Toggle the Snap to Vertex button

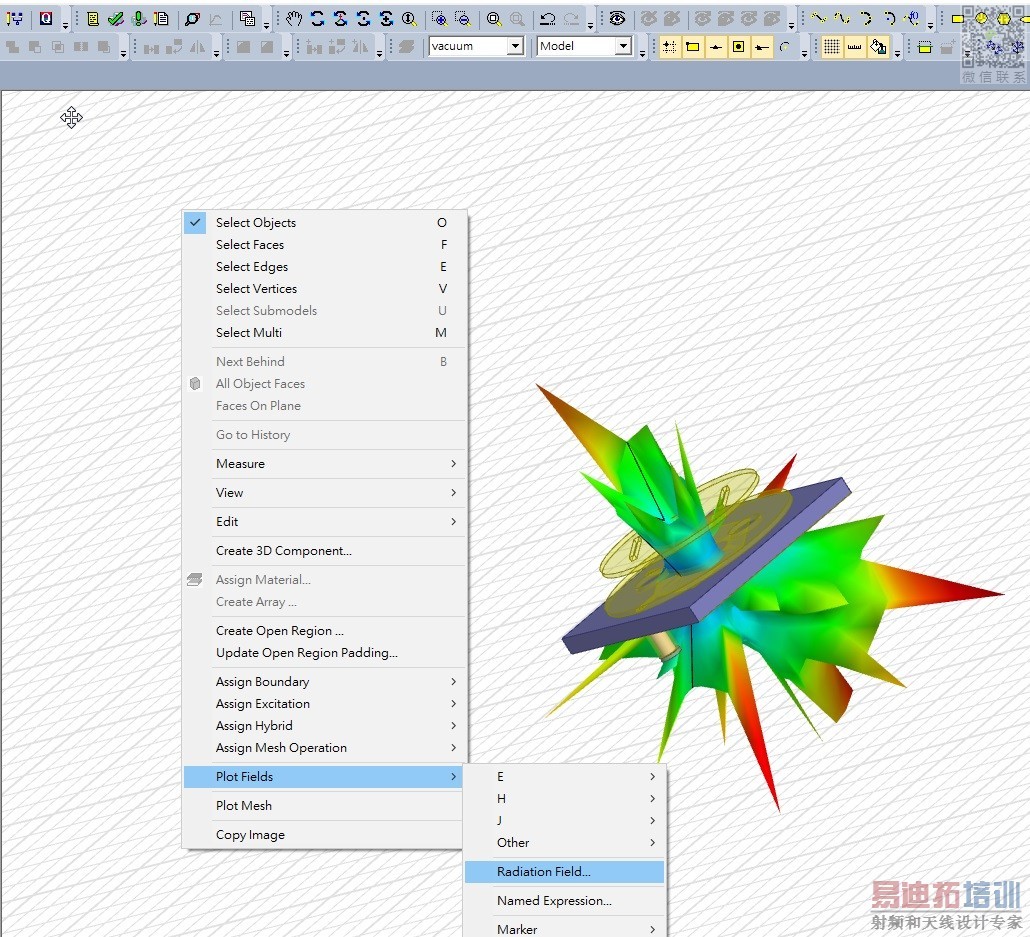point(692,47)
